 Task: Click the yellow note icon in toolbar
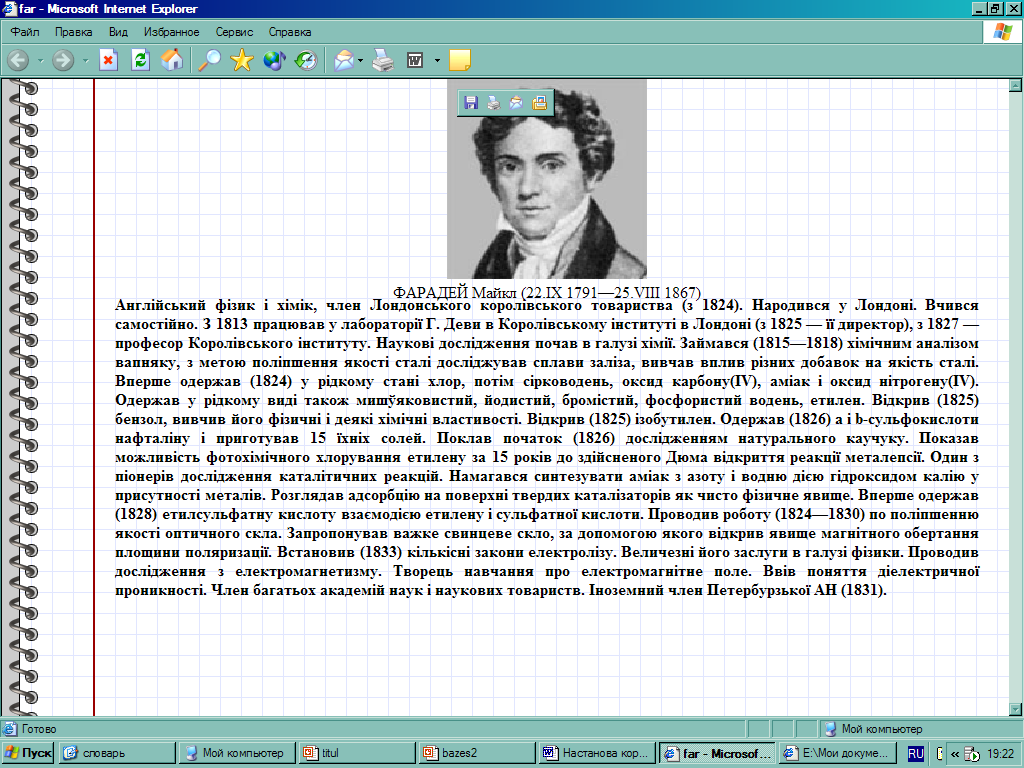[x=460, y=61]
